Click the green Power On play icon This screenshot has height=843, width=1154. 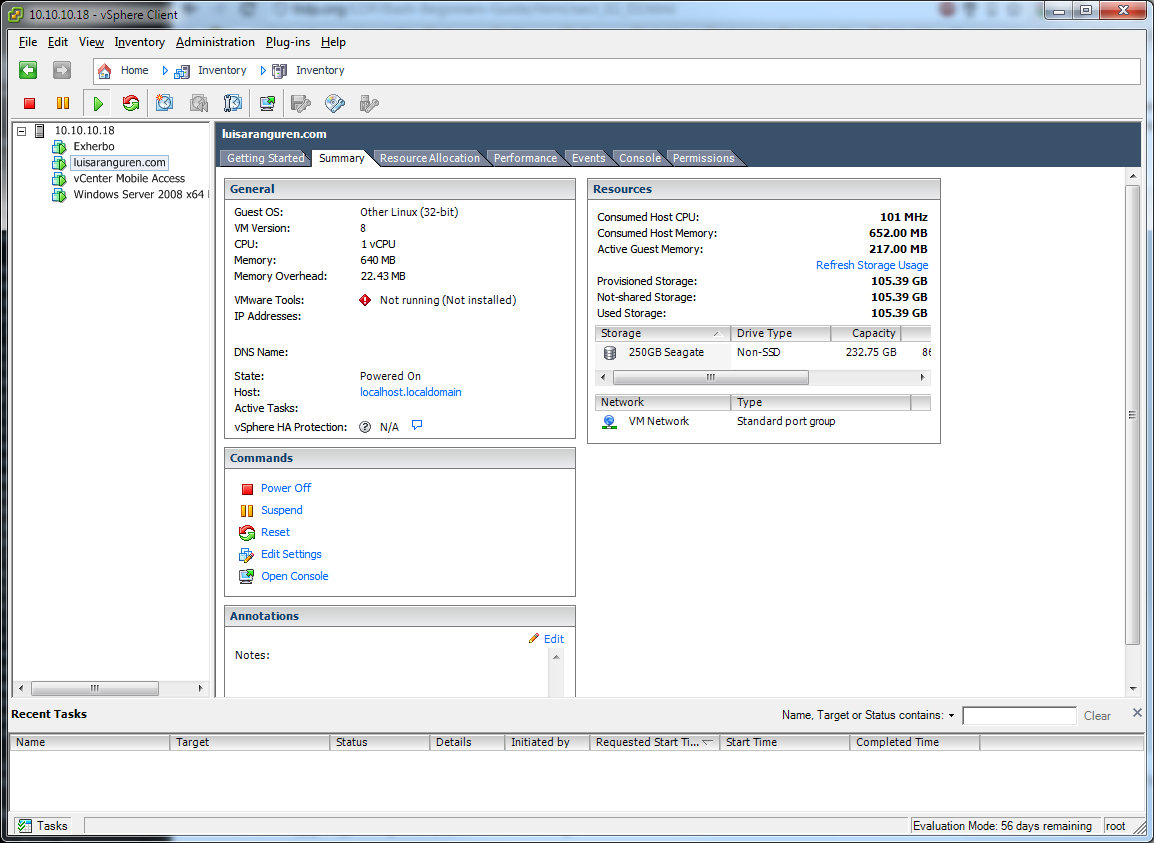click(98, 104)
